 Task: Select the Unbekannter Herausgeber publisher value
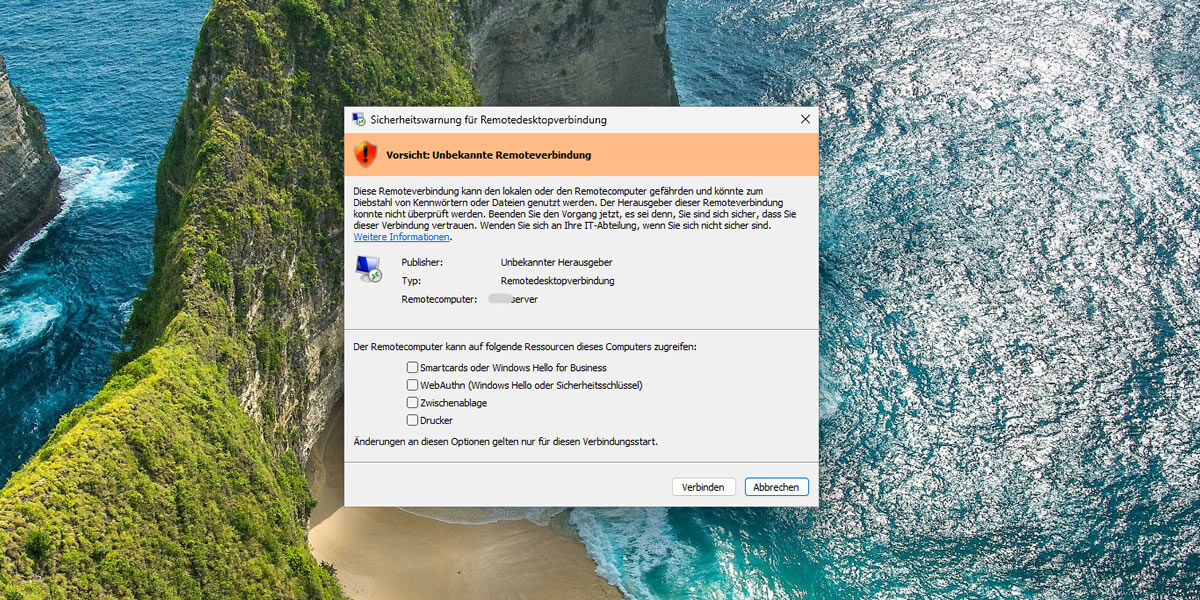point(556,262)
